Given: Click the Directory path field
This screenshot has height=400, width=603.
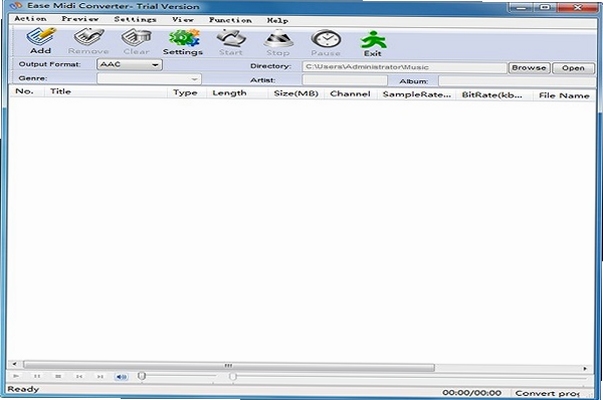Looking at the screenshot, I should tap(405, 67).
